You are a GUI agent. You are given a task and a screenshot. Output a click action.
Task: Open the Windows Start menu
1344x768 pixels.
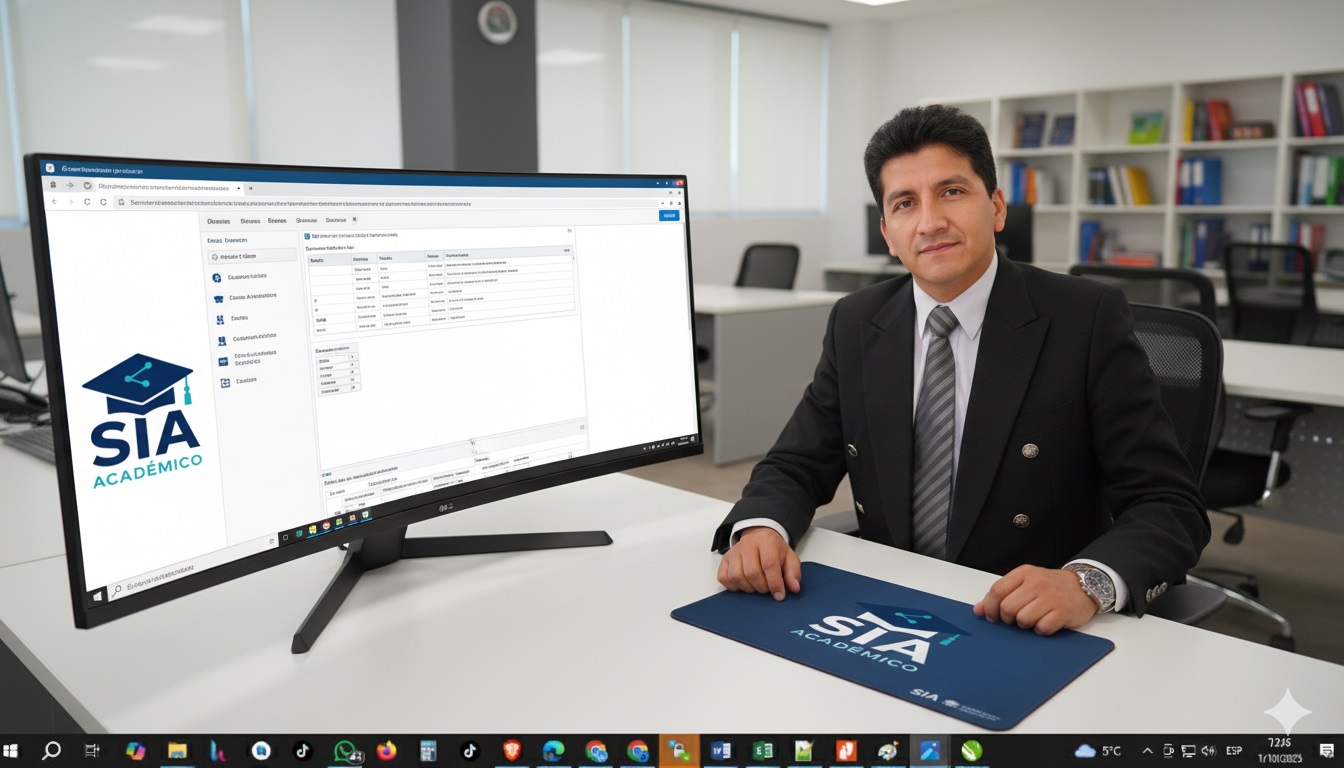[x=11, y=750]
